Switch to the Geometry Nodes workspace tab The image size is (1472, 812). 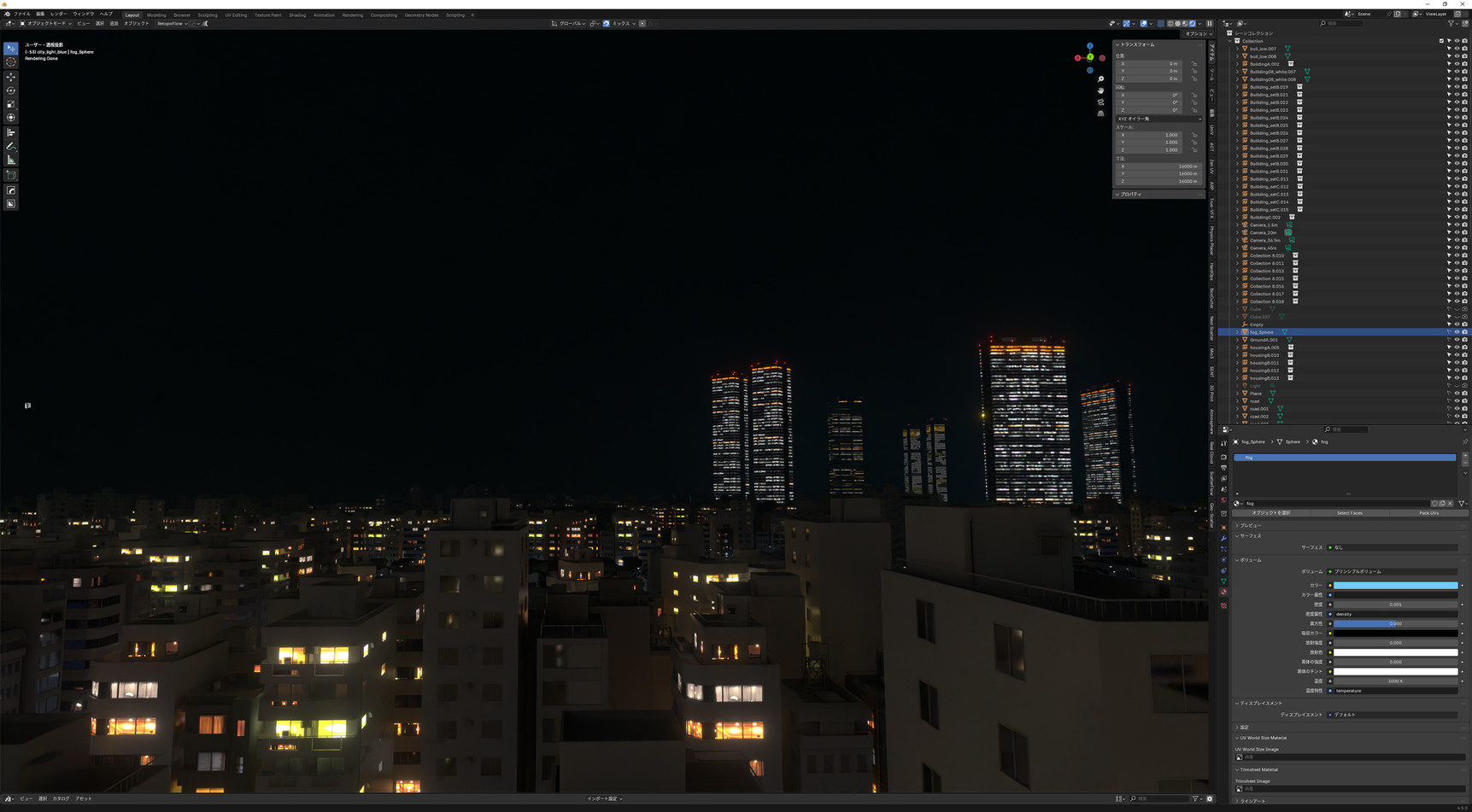click(x=421, y=15)
